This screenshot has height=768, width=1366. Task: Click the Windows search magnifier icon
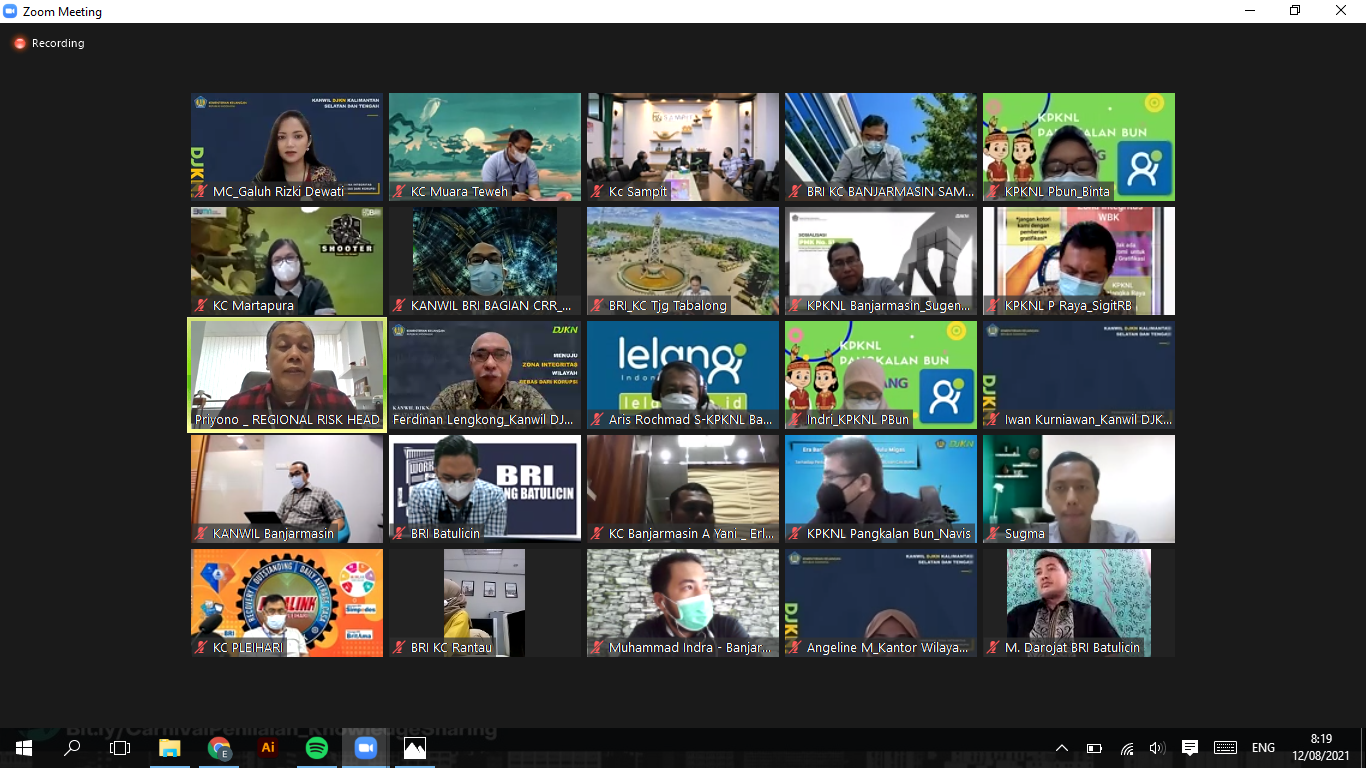(x=72, y=748)
